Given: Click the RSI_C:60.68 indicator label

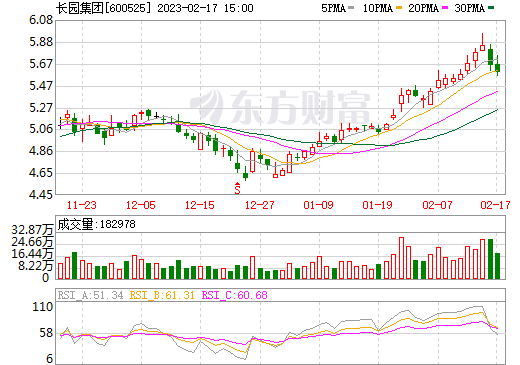Looking at the screenshot, I should [235, 295].
